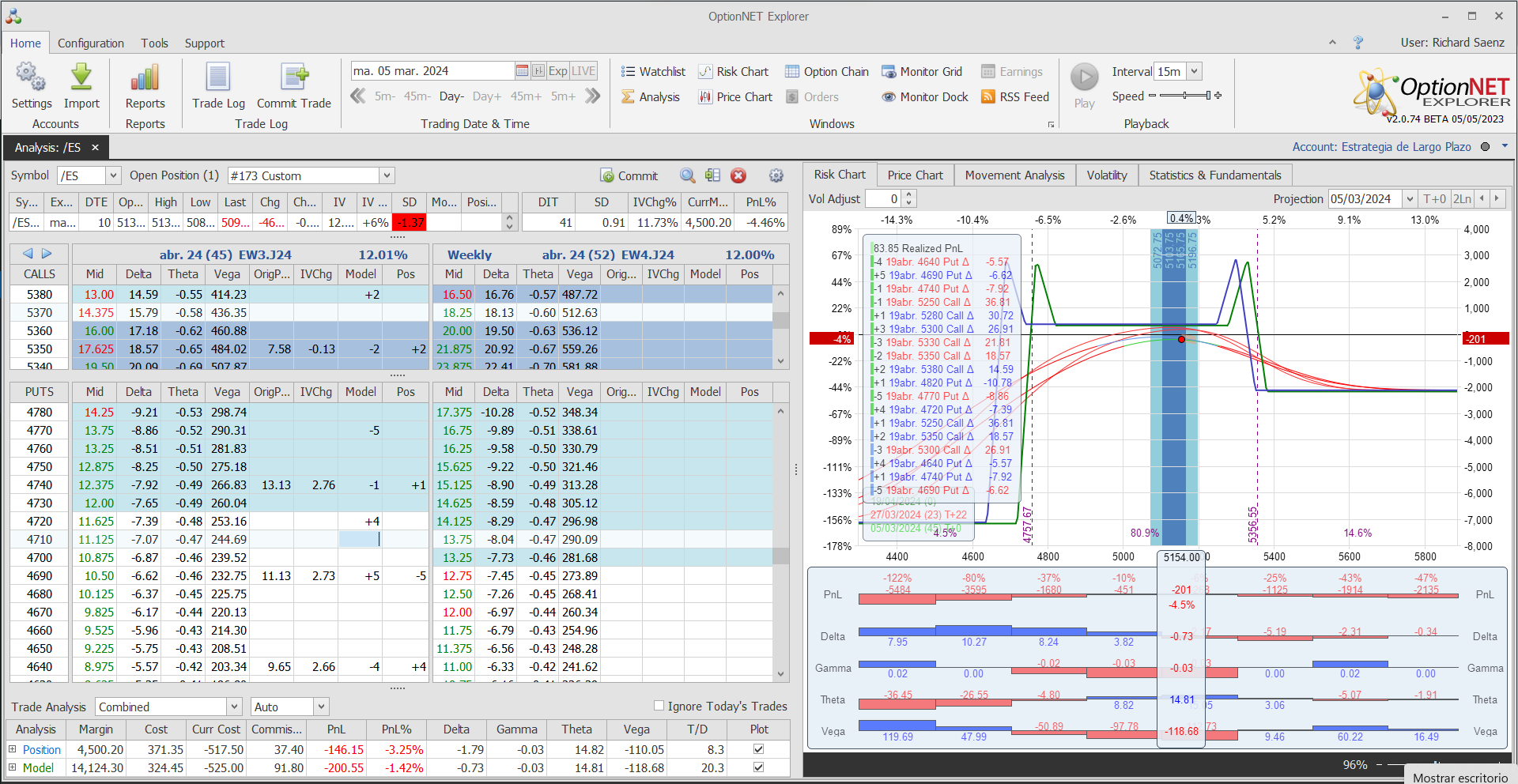This screenshot has width=1518, height=784.
Task: Click the 4710 put Model cell
Action: pyautogui.click(x=361, y=539)
